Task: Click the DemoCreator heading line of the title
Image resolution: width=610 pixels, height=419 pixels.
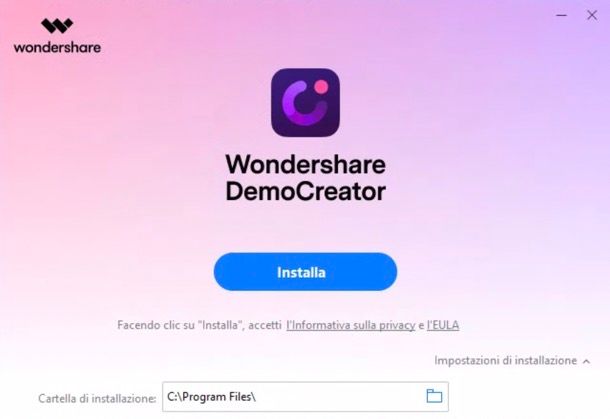Action: (x=305, y=191)
